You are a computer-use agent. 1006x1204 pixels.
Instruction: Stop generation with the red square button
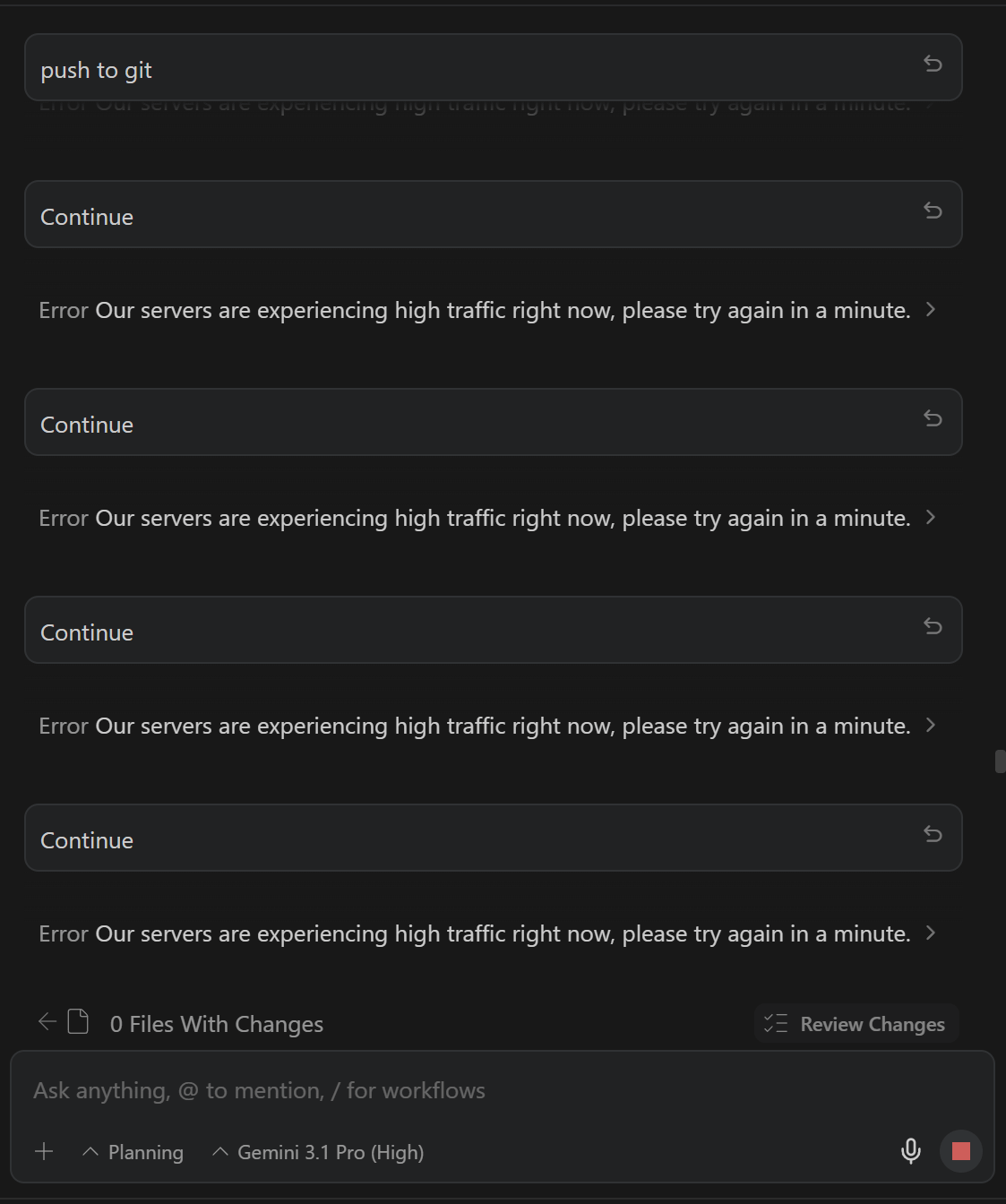961,1151
